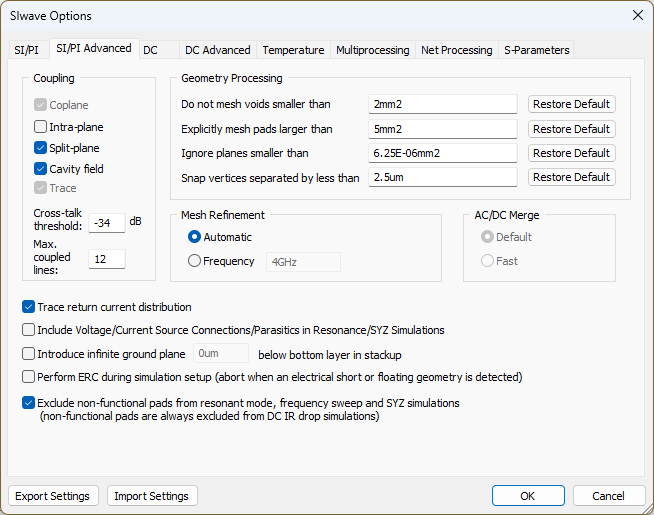Edit Ignore planes 6.25E-06mm2 field
The height and width of the screenshot is (515, 654).
point(443,153)
